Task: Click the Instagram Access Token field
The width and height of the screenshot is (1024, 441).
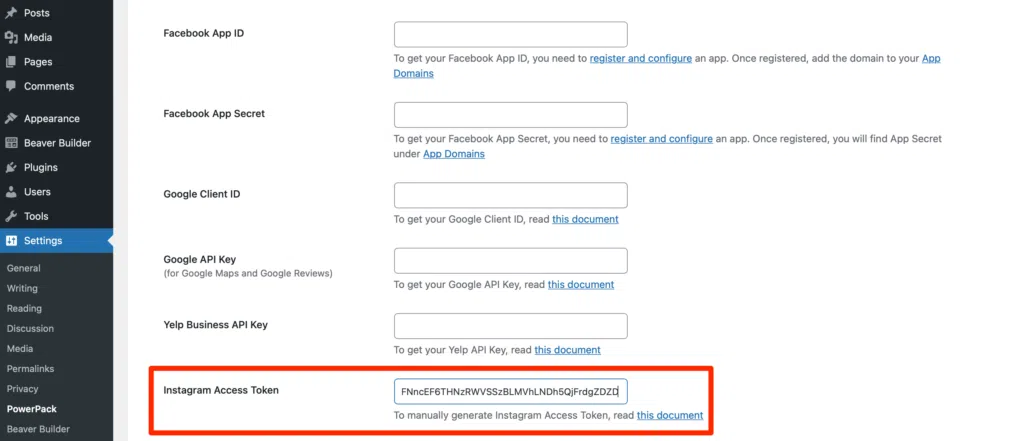Action: click(510, 391)
